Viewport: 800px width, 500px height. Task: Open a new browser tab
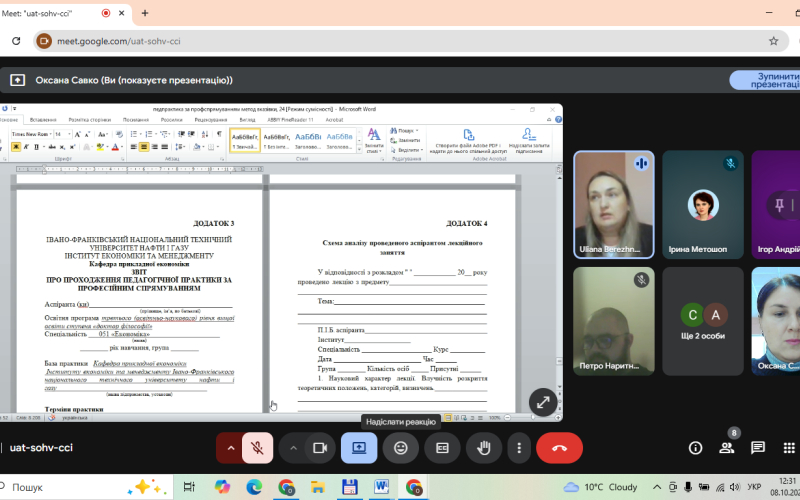point(145,13)
